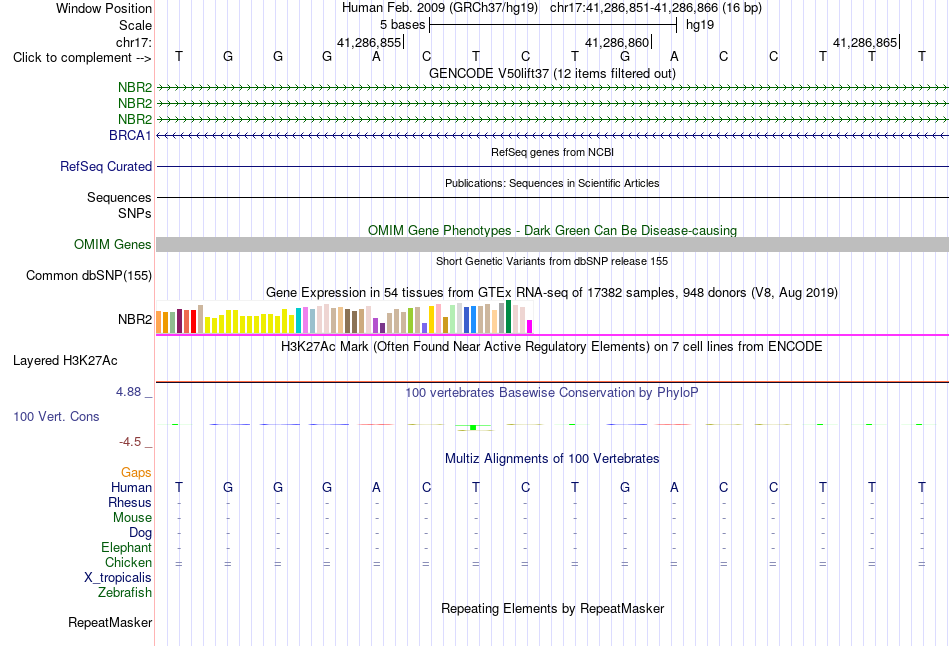The height and width of the screenshot is (646, 950).
Task: Click the chr17: ruler label
Action: (134, 42)
